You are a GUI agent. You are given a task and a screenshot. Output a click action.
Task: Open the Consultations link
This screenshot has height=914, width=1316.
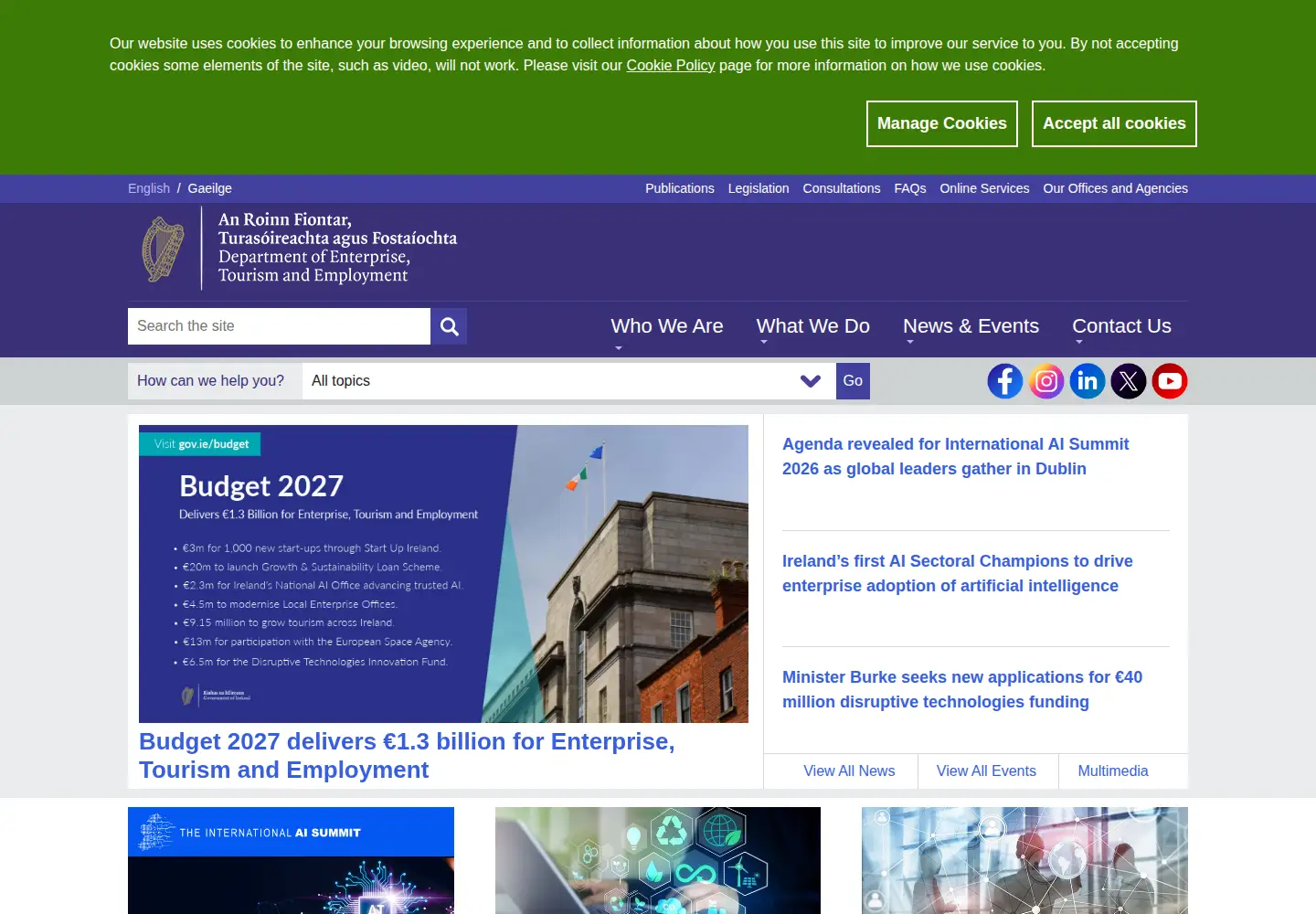[842, 188]
